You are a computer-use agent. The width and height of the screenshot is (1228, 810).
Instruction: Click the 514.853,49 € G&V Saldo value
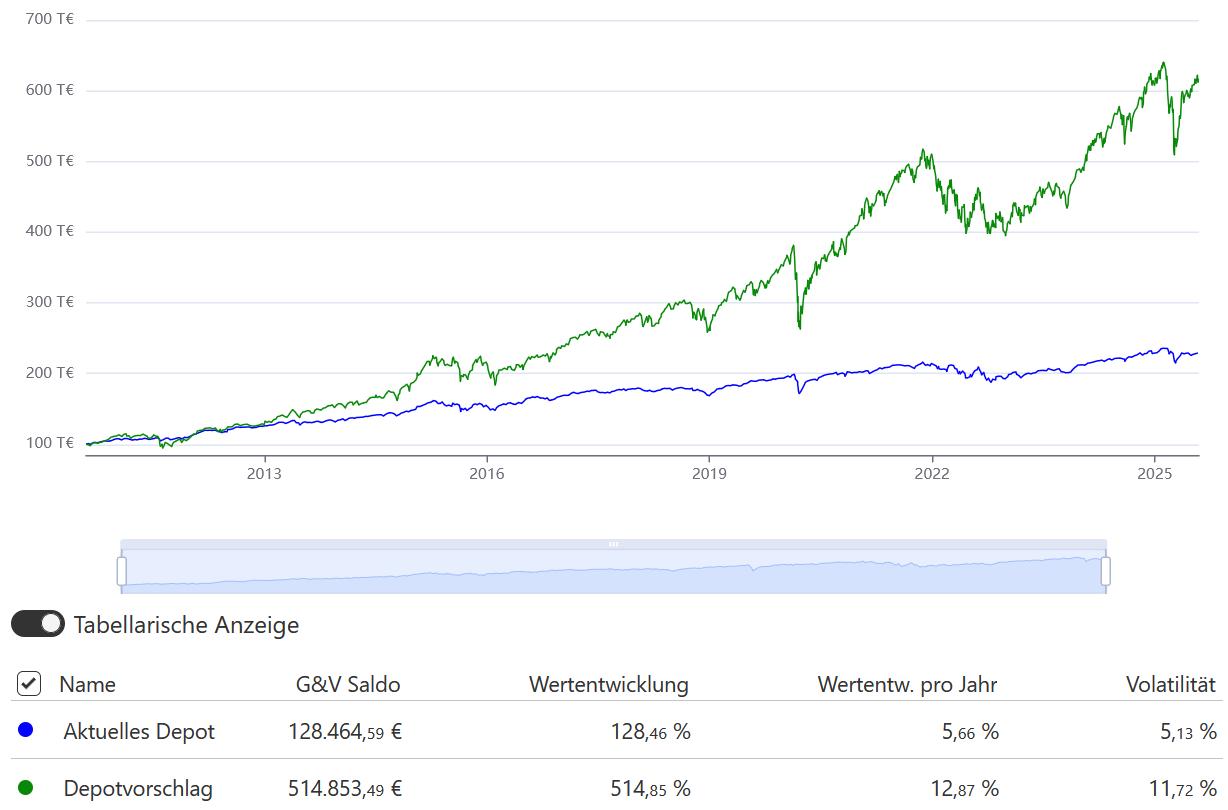click(345, 788)
